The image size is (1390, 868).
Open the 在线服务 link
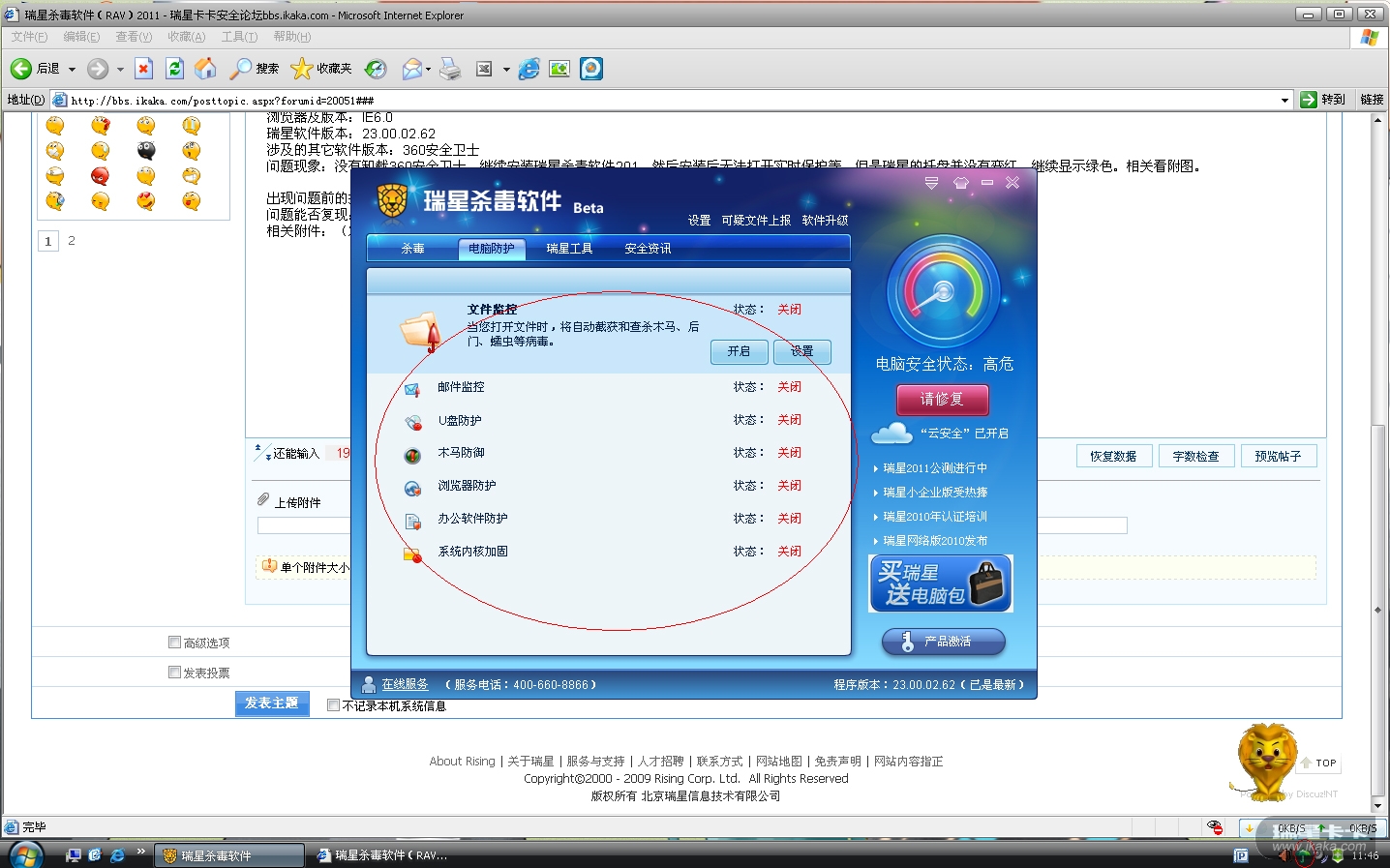point(405,684)
